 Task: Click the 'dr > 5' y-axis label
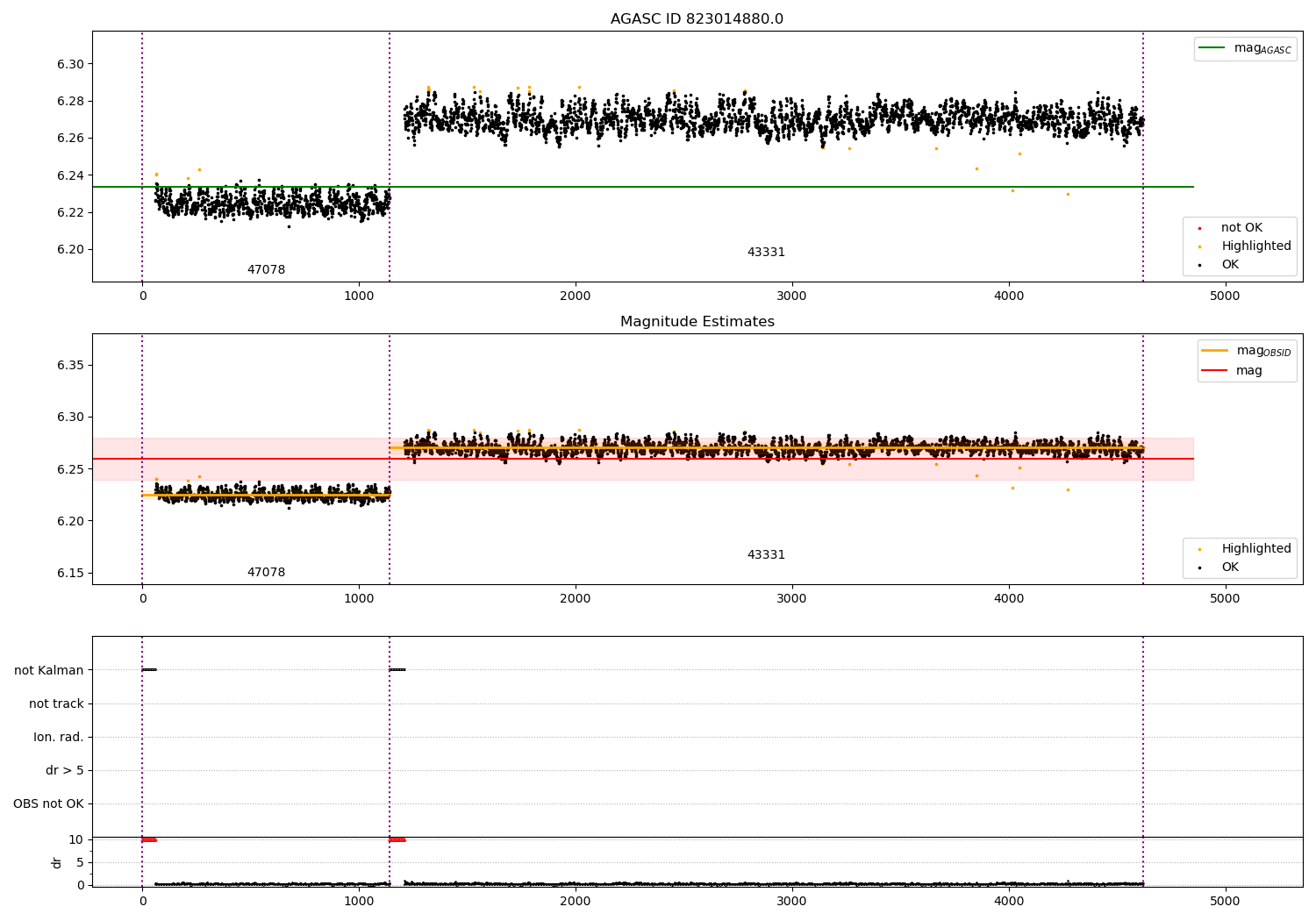click(x=65, y=770)
